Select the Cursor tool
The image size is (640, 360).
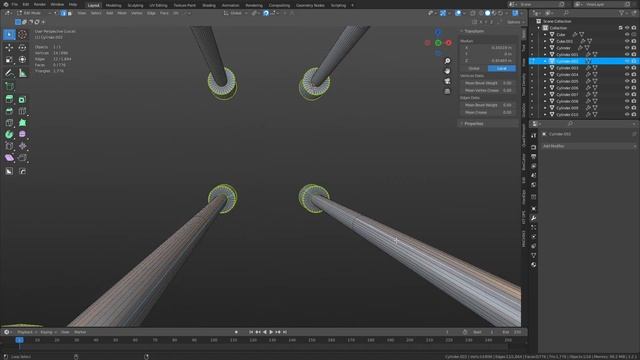point(22,35)
